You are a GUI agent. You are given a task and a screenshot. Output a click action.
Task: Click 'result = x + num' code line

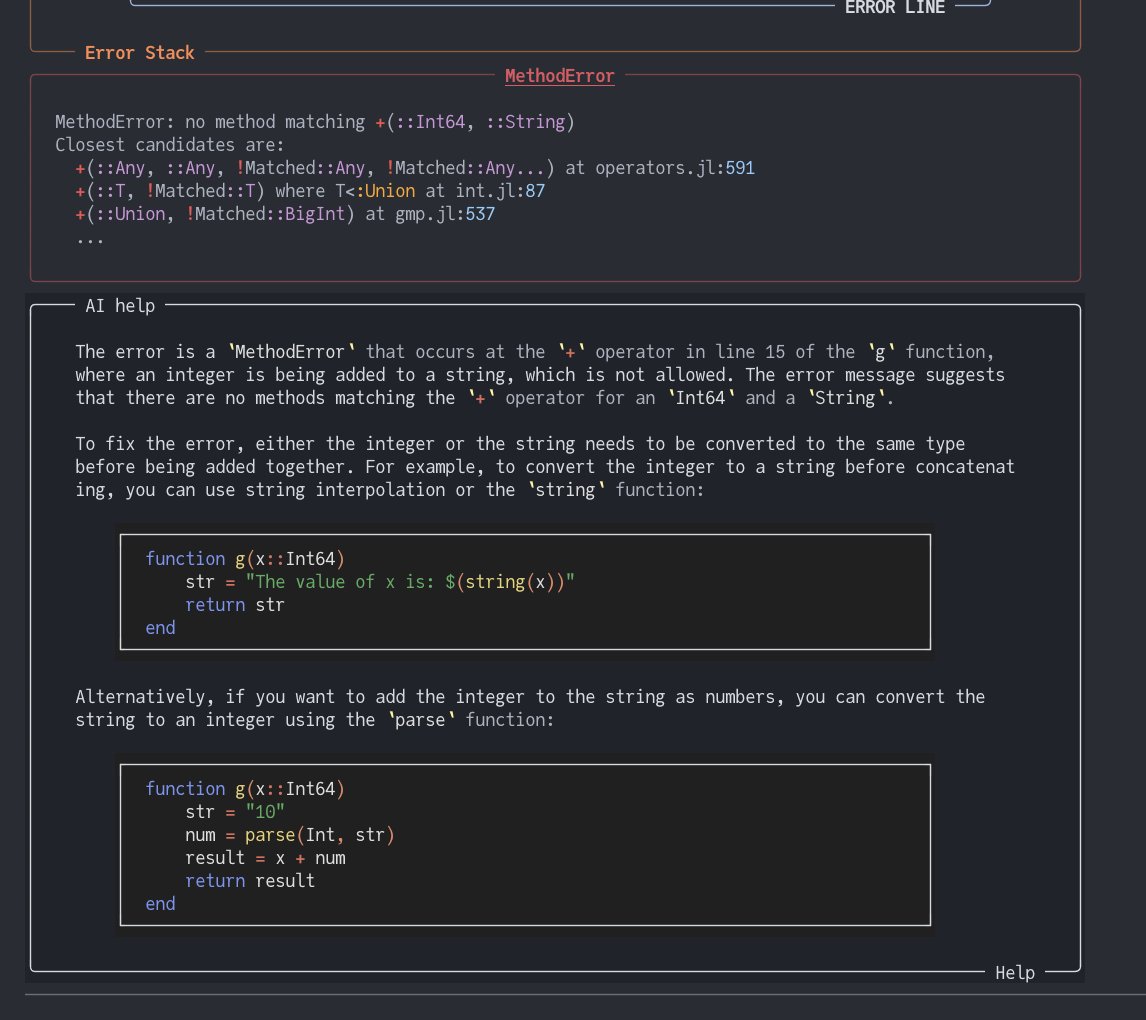point(265,858)
